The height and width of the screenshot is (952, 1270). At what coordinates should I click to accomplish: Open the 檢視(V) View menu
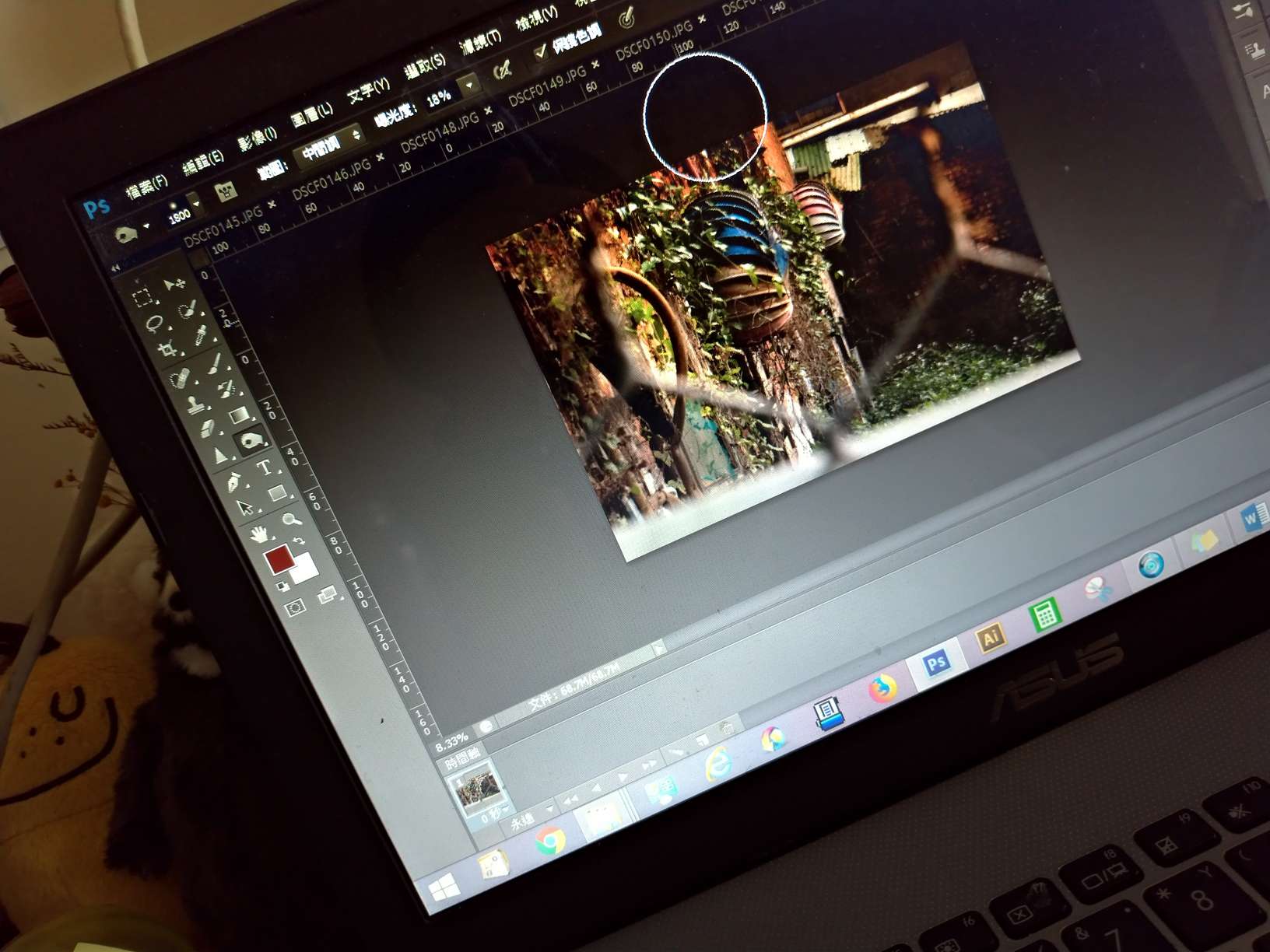(537, 18)
